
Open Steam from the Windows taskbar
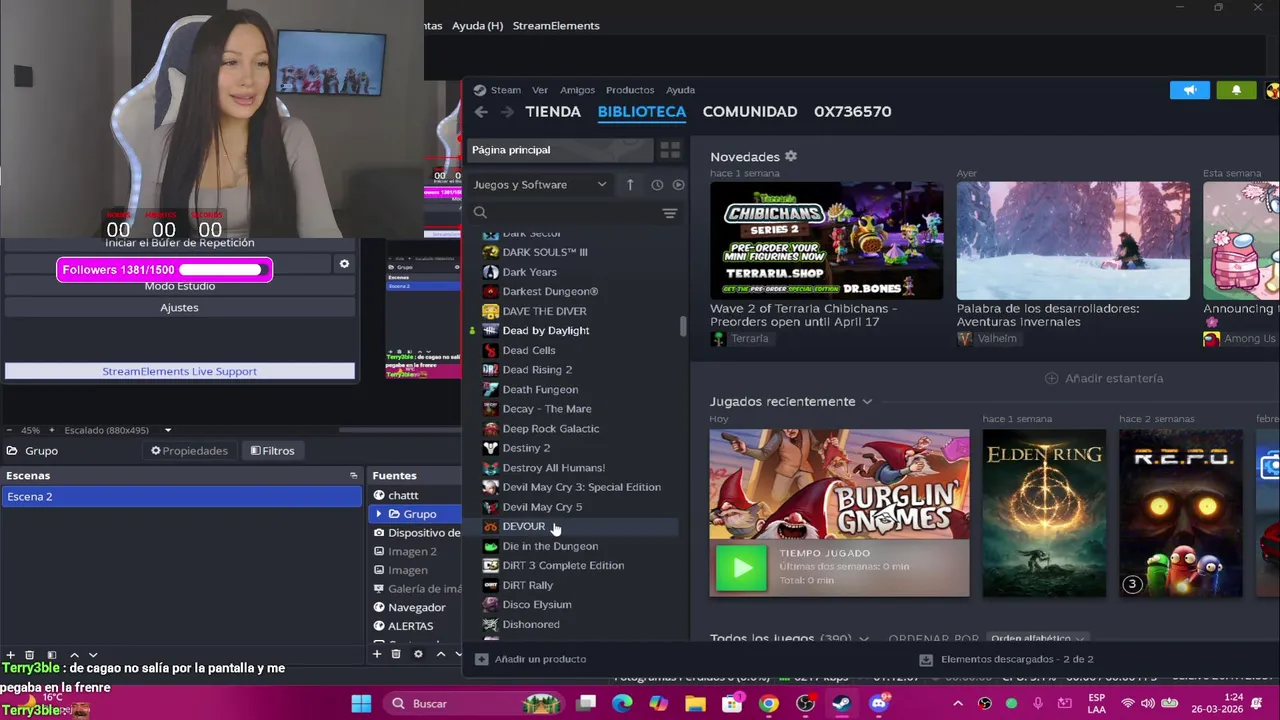(x=841, y=704)
